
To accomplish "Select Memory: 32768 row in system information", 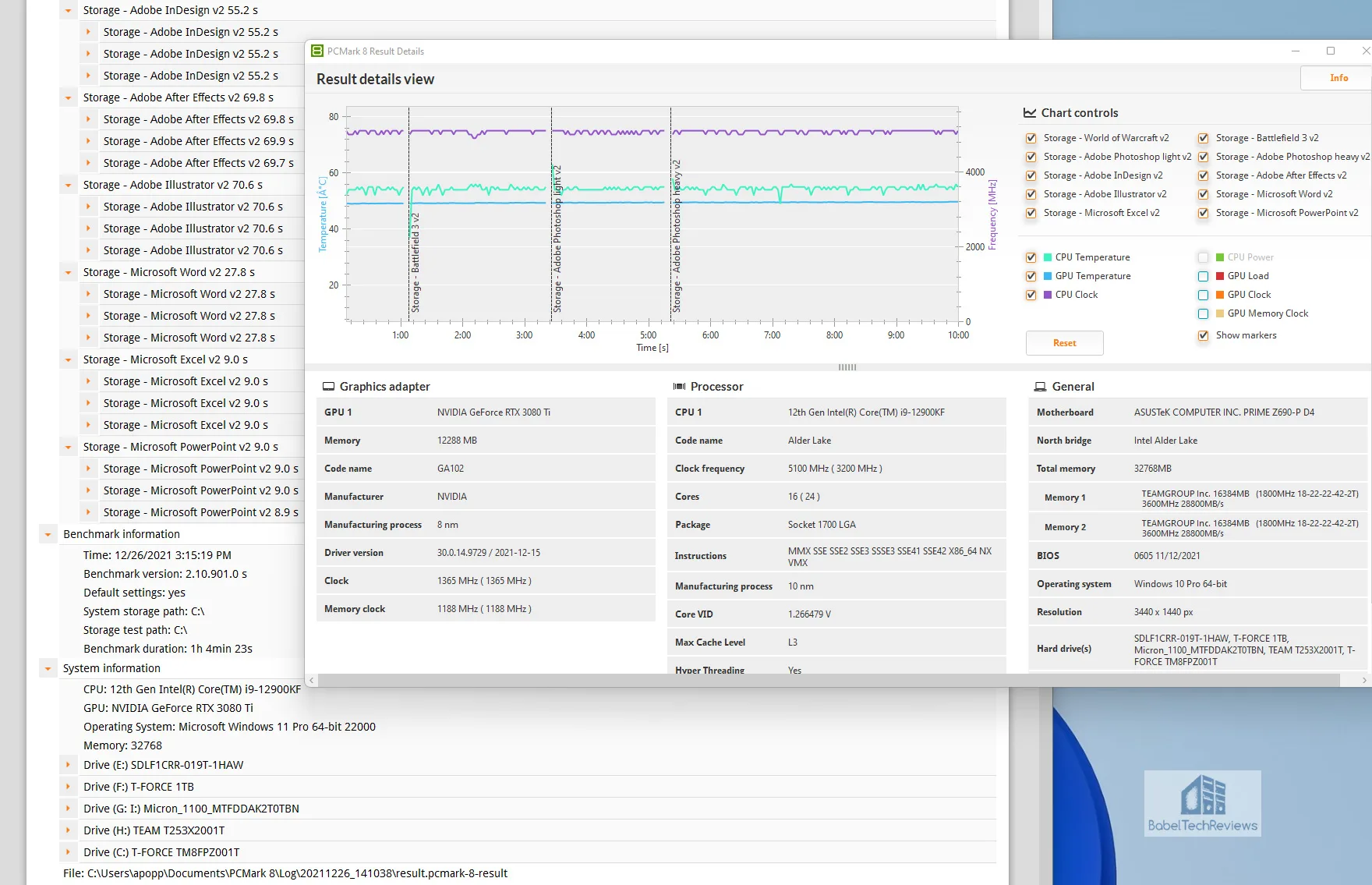I will (122, 745).
